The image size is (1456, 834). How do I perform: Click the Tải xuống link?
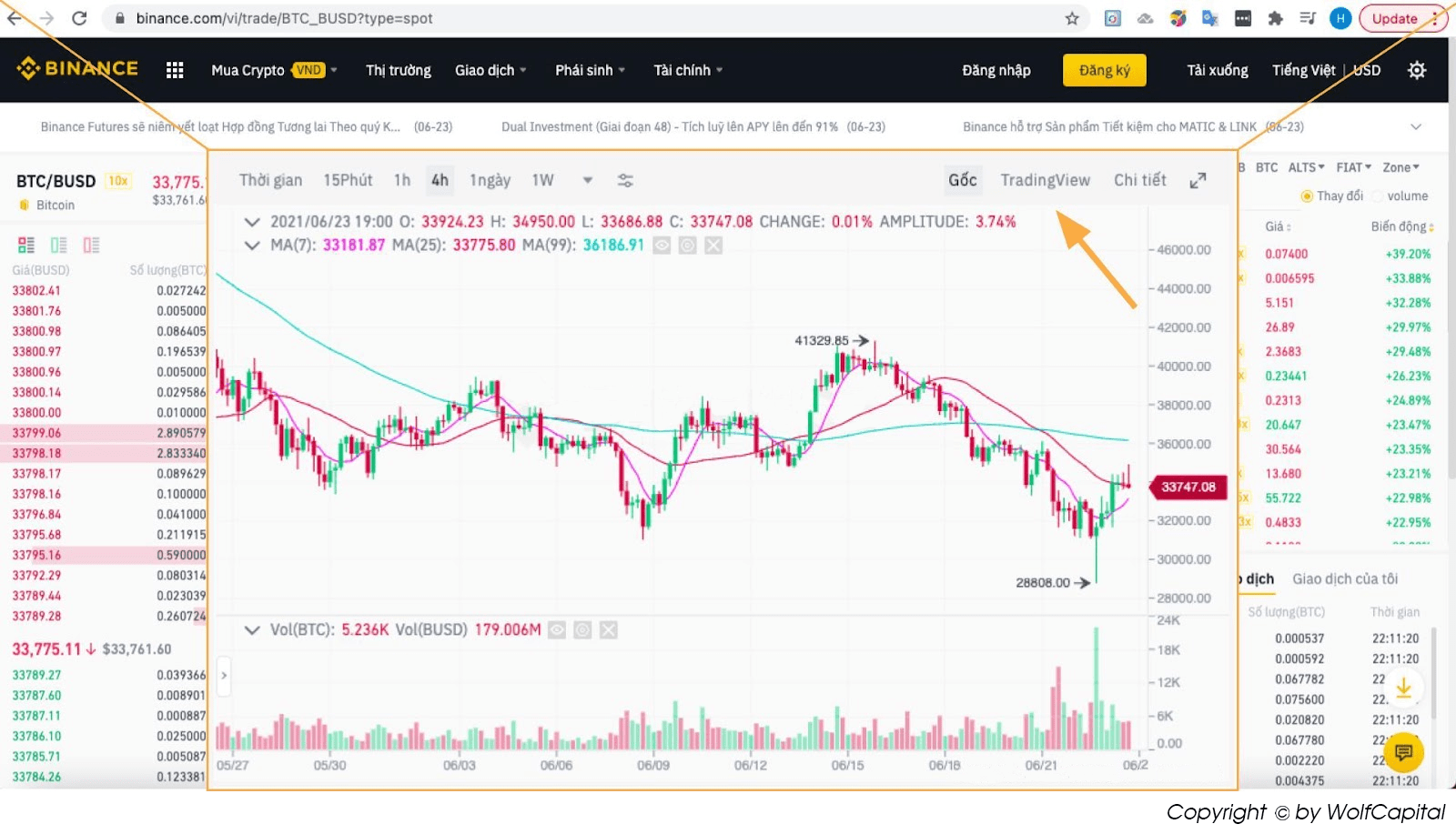pos(1217,70)
